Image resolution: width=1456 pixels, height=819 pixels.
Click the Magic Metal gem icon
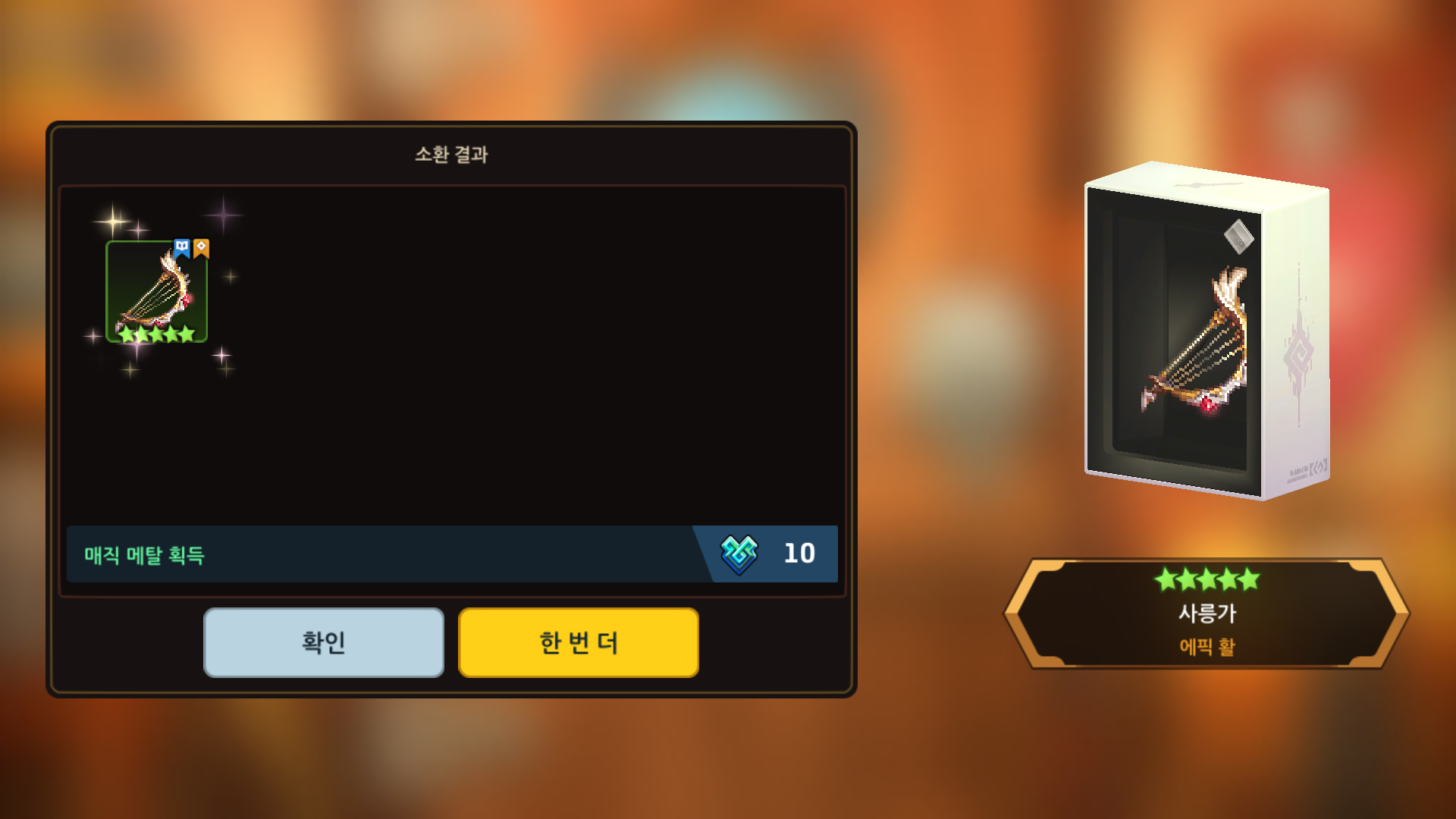739,554
